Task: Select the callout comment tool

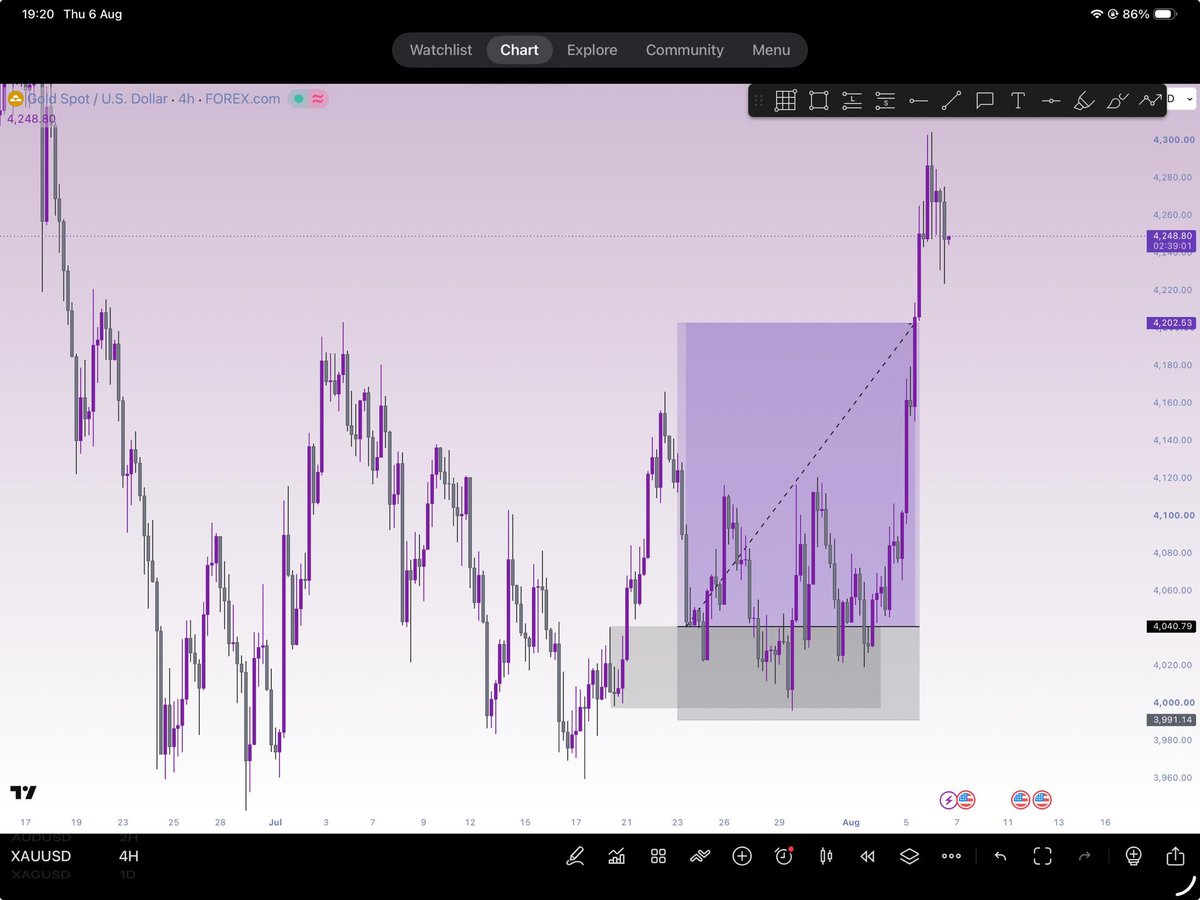Action: (984, 100)
